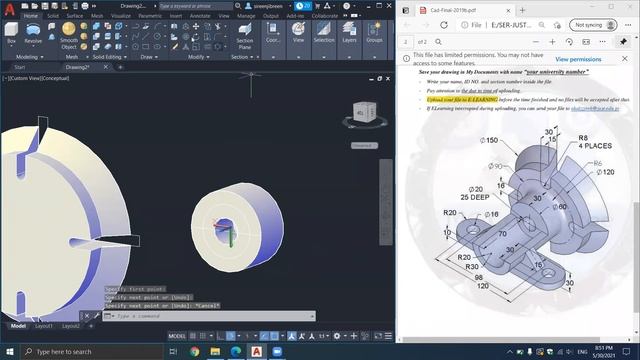This screenshot has height=360, width=640.
Task: Switch to the Solid ribbon tab
Action: [53, 16]
